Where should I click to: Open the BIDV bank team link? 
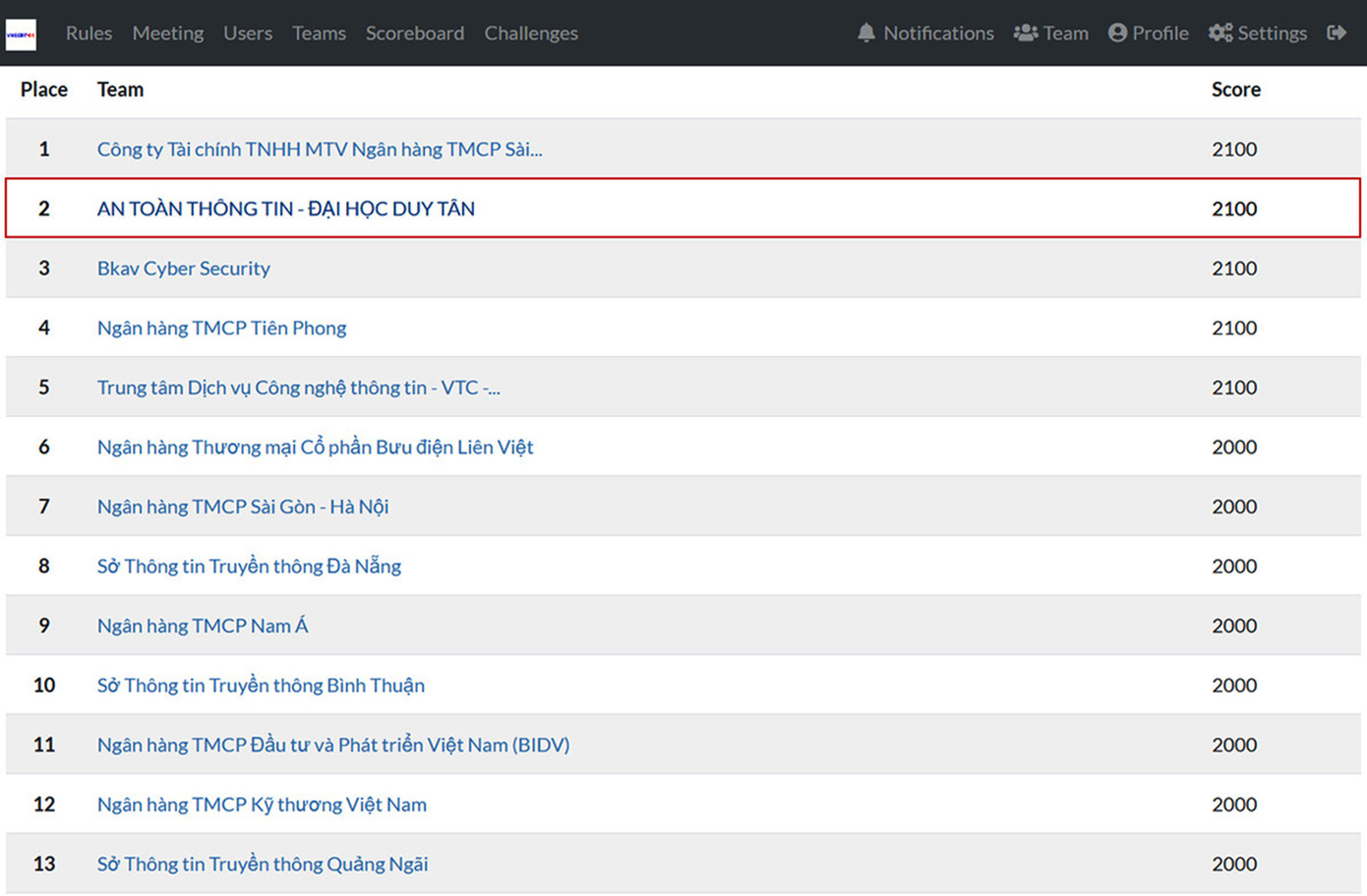click(x=333, y=746)
